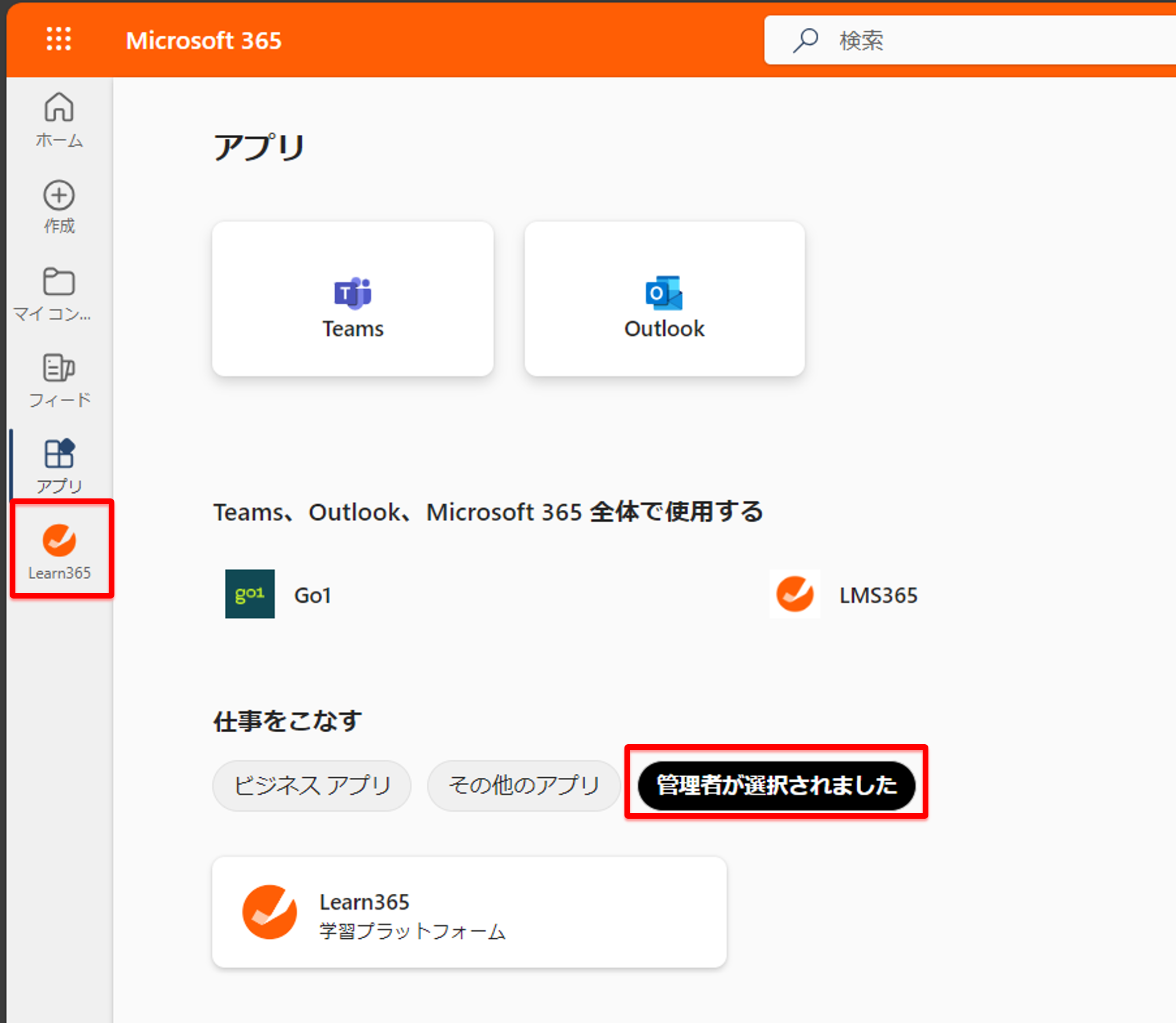
Task: Click the Teams logo icon
Action: tap(353, 294)
